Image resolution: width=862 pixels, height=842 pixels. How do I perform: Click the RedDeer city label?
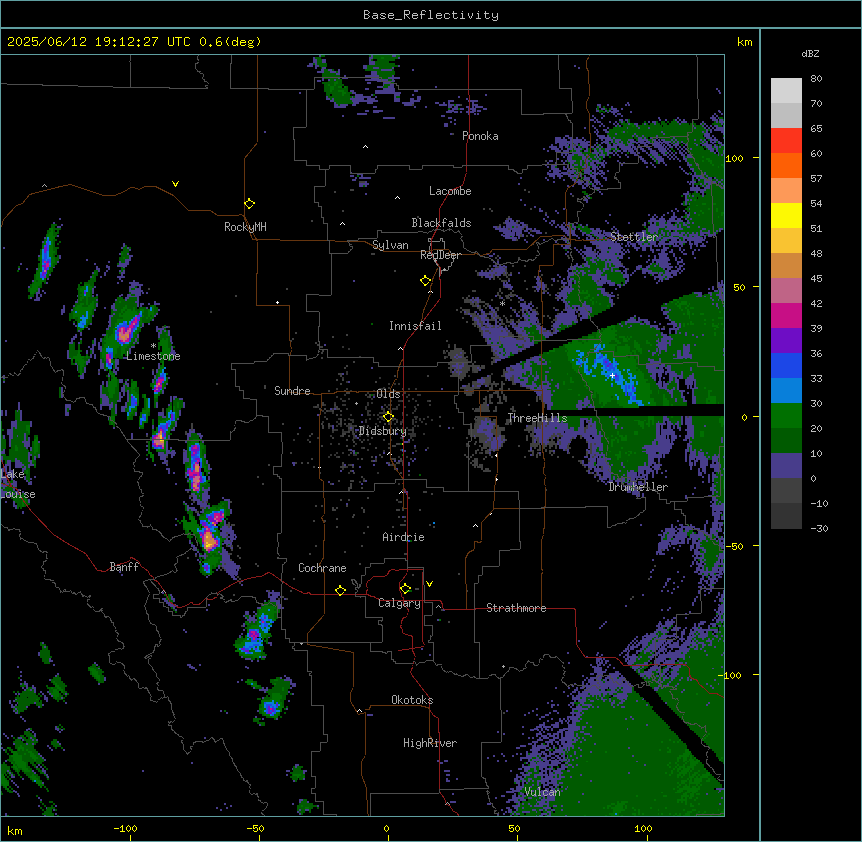pos(440,255)
